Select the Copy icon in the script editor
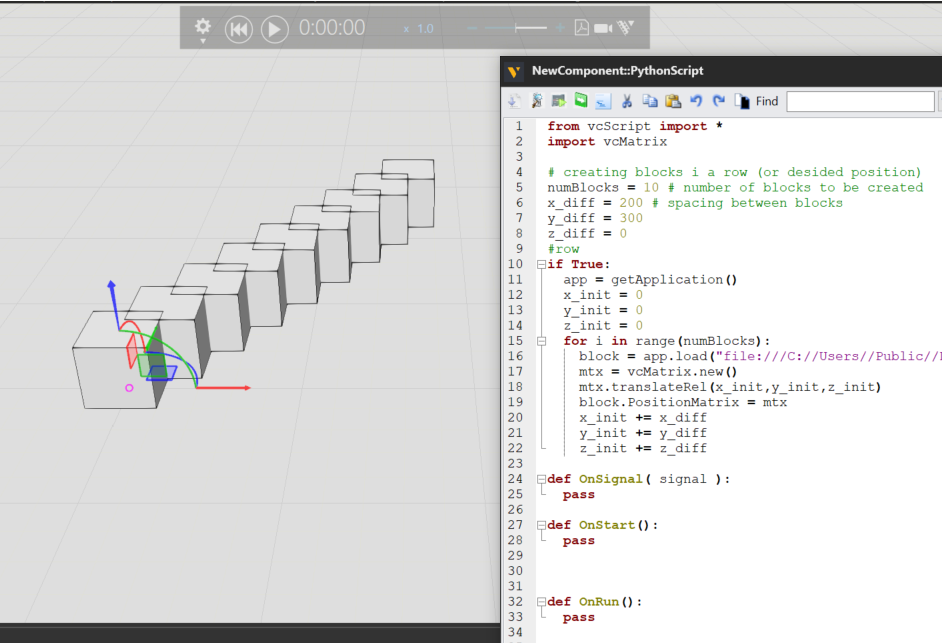The width and height of the screenshot is (942, 643). coord(650,101)
